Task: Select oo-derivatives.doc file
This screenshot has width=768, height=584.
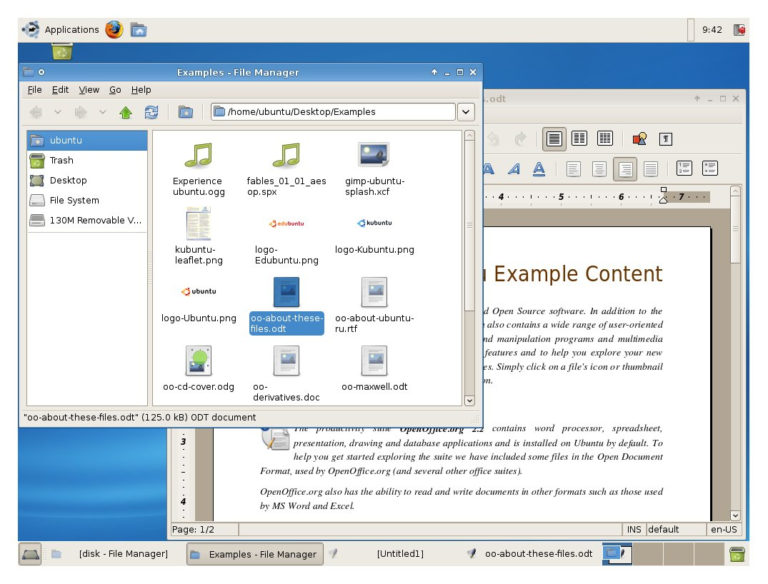Action: (x=287, y=373)
